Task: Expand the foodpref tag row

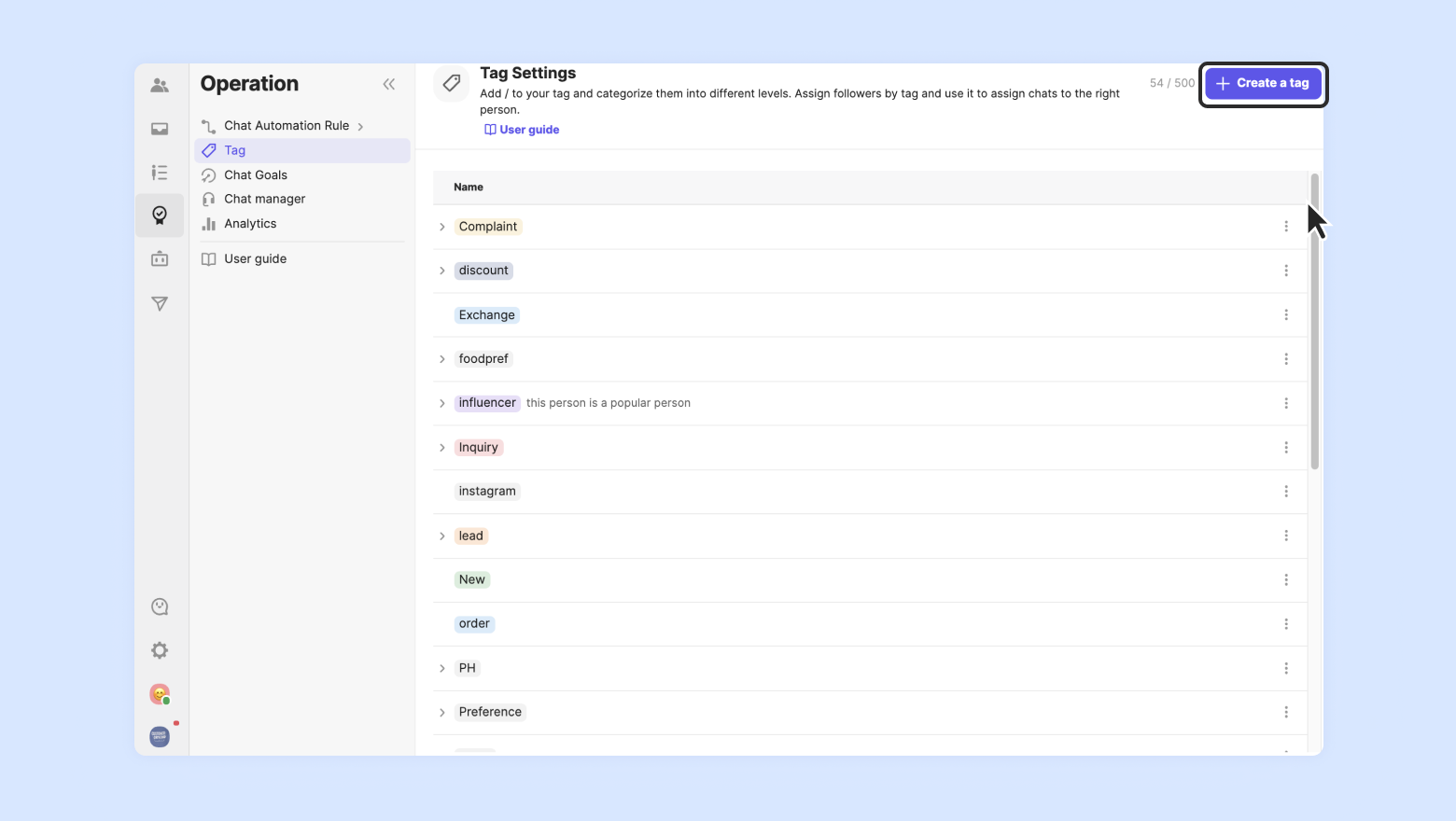Action: [442, 359]
